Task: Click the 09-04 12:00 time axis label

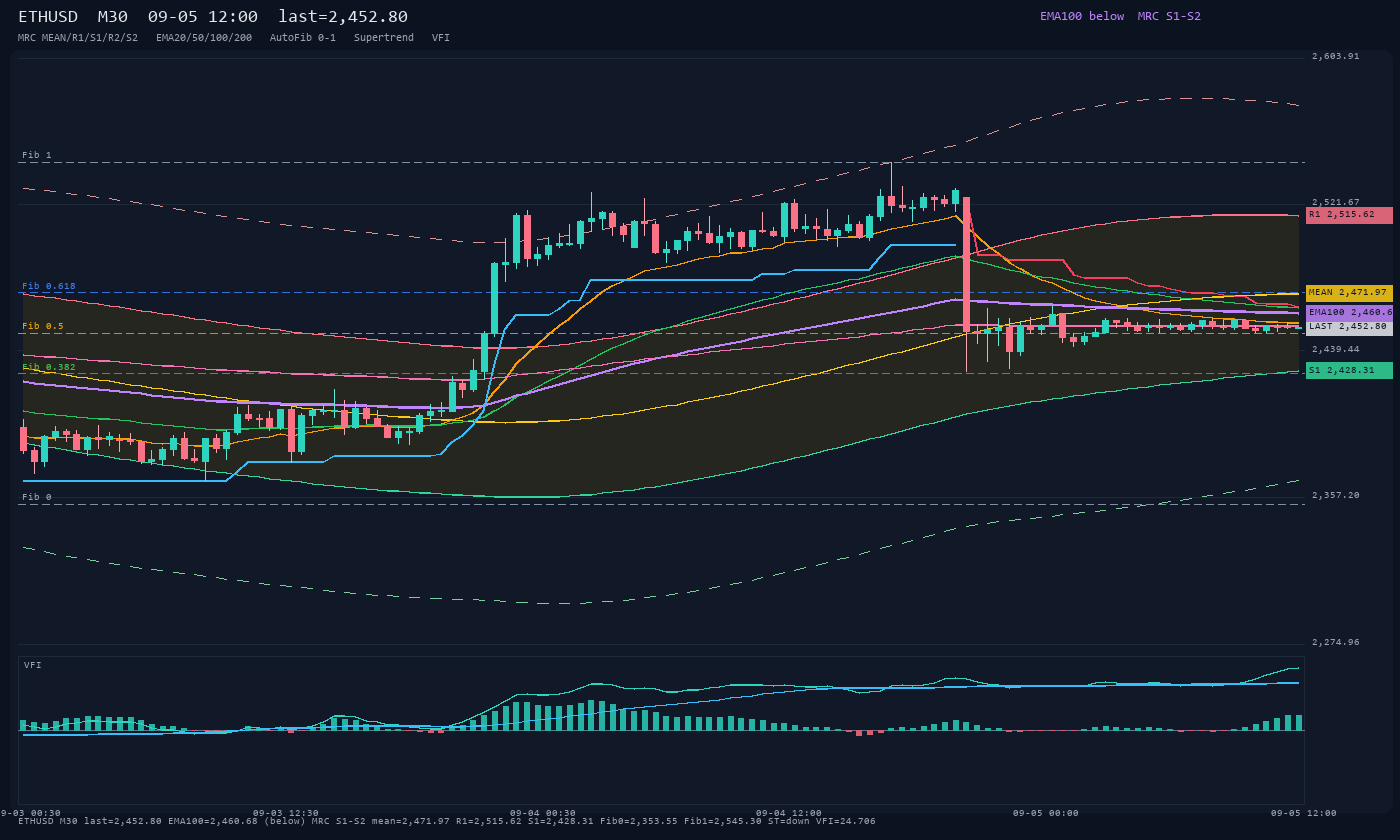Action: [x=789, y=813]
